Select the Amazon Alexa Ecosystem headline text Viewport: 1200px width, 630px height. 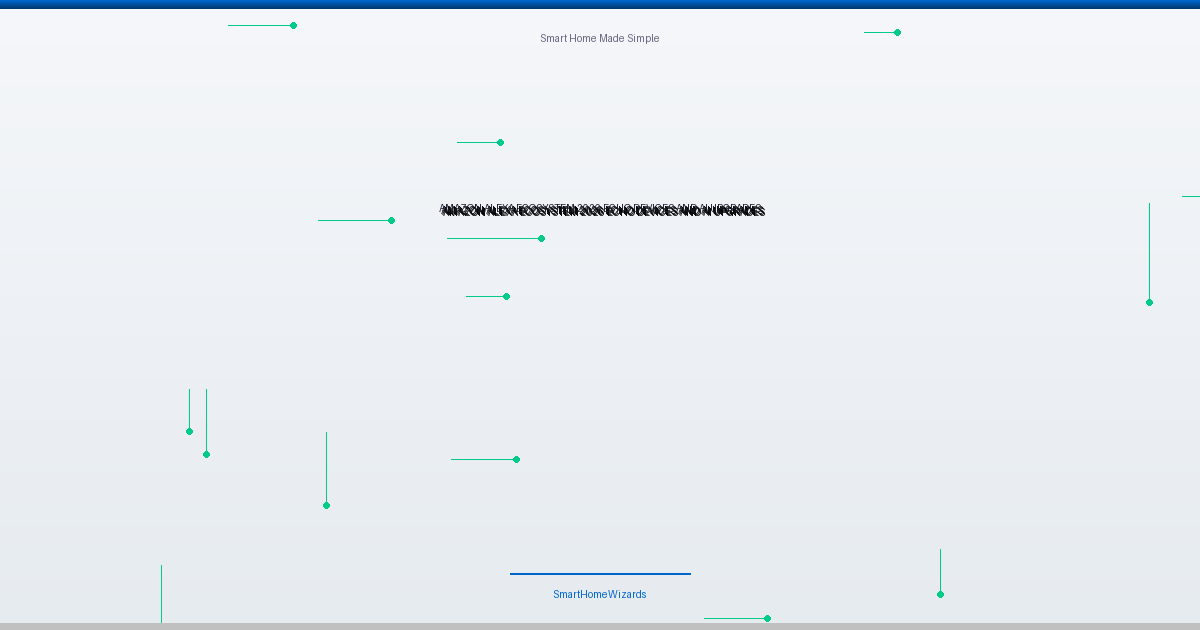602,210
